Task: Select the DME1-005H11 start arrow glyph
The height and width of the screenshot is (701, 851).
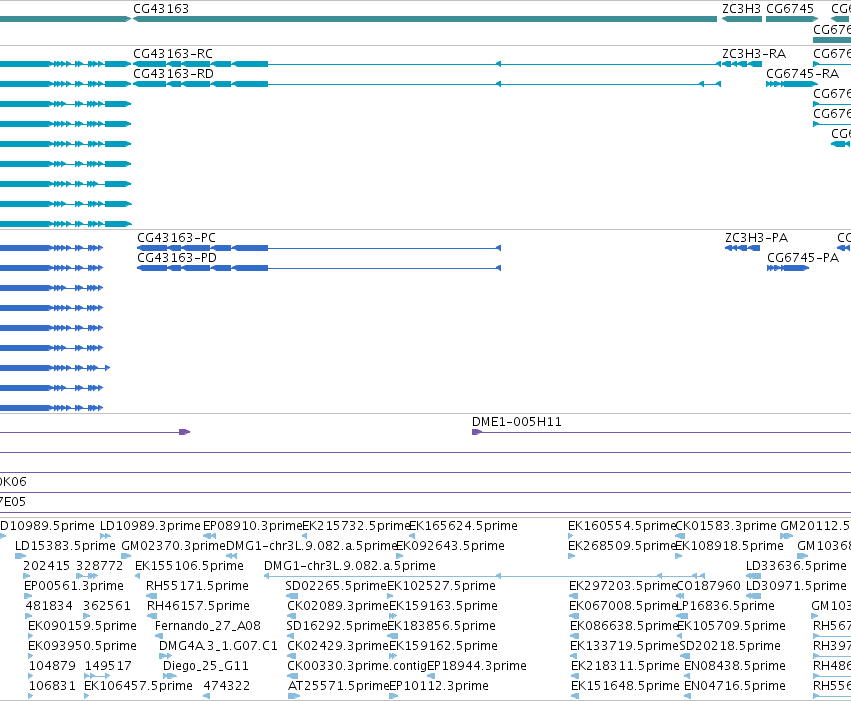Action: coord(477,432)
